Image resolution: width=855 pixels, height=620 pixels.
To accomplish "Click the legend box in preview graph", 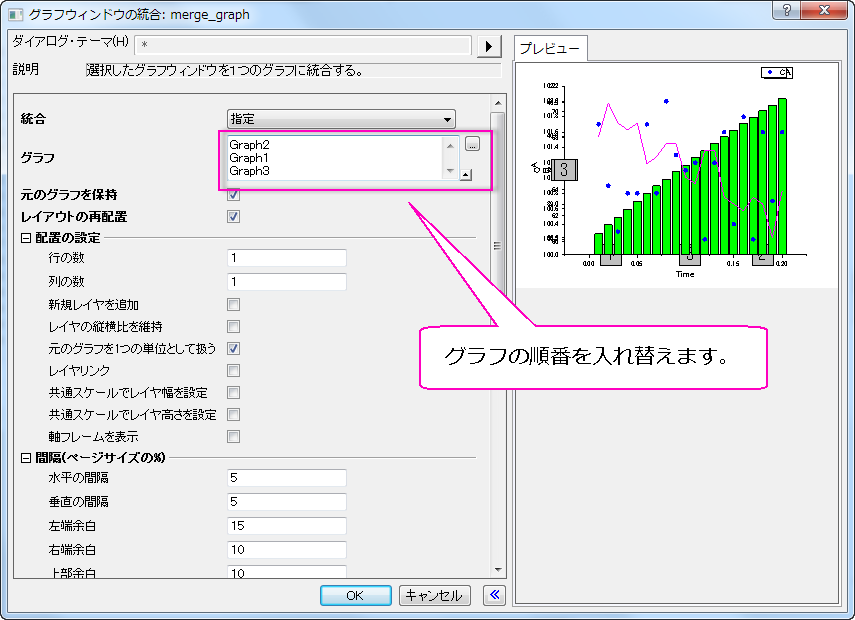I will pos(777,73).
